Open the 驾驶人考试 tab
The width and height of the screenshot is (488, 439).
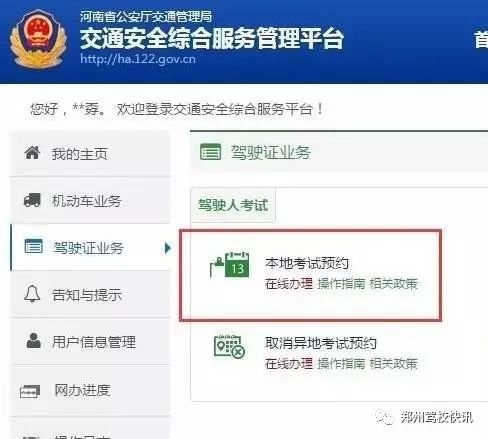tap(233, 205)
